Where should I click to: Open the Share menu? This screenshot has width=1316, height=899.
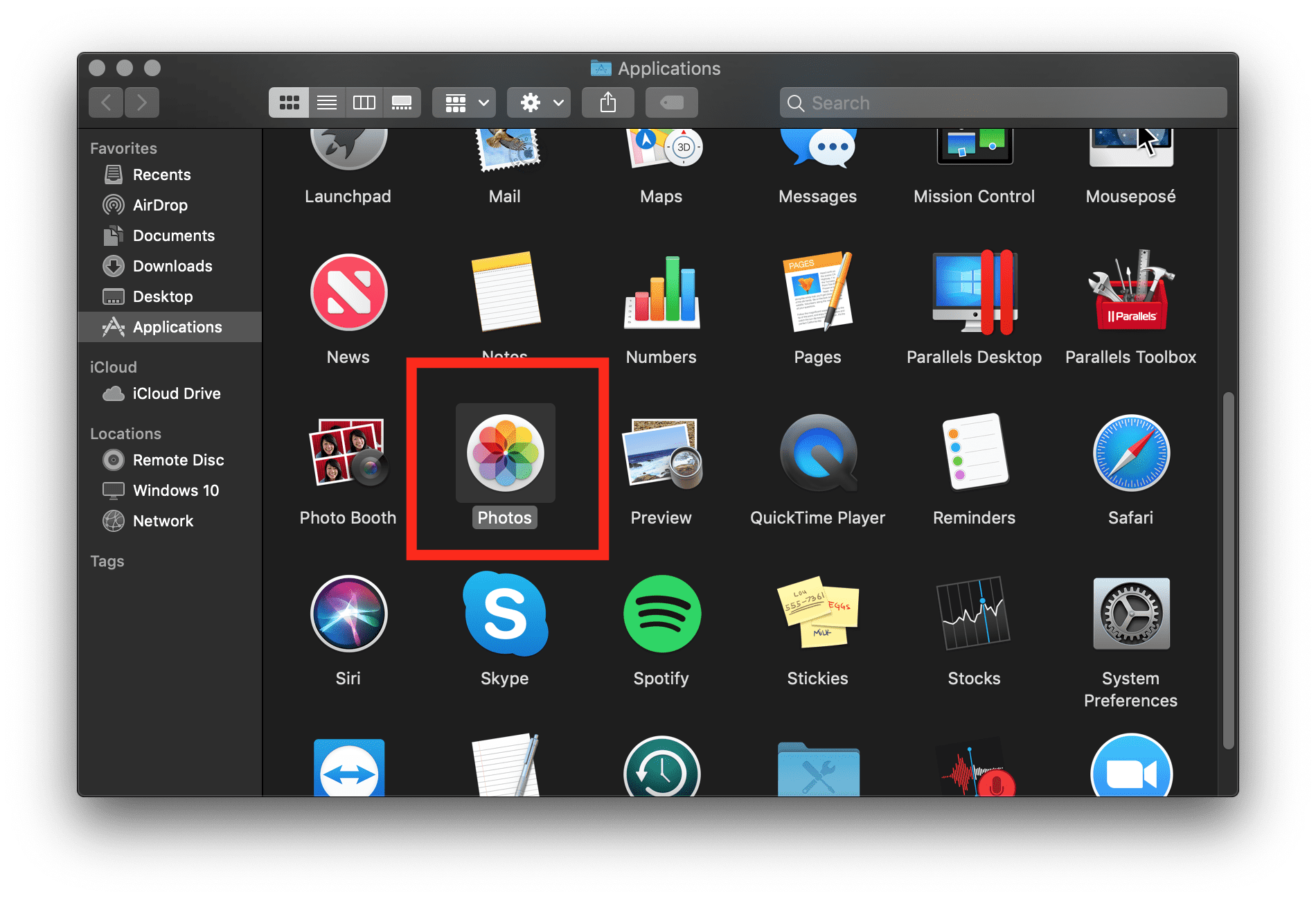click(x=607, y=102)
